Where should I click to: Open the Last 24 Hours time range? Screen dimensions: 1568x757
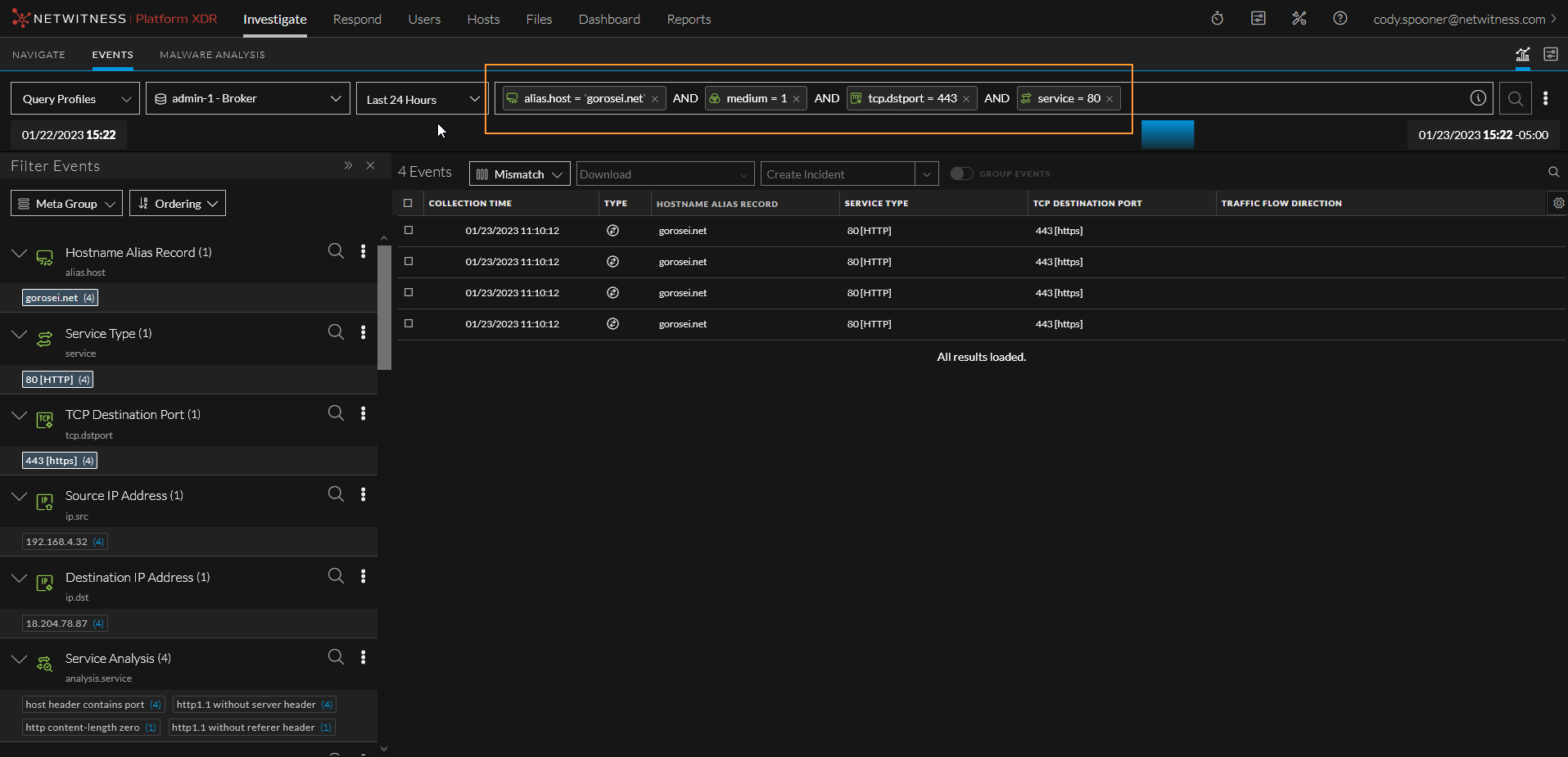422,99
